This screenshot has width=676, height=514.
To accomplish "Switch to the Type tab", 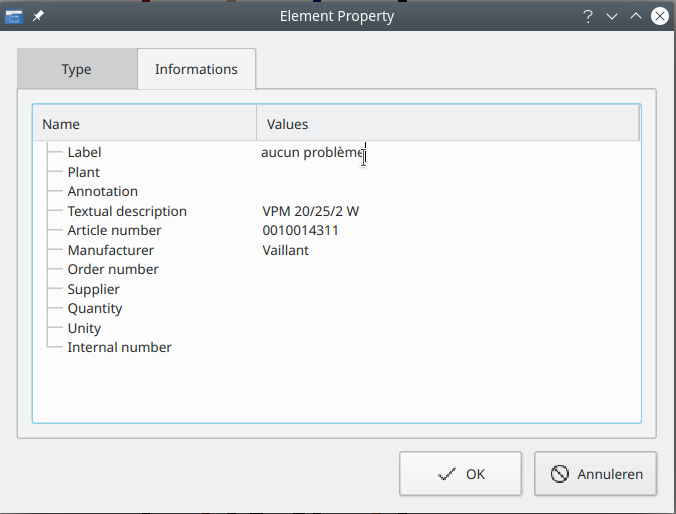I will click(x=76, y=70).
